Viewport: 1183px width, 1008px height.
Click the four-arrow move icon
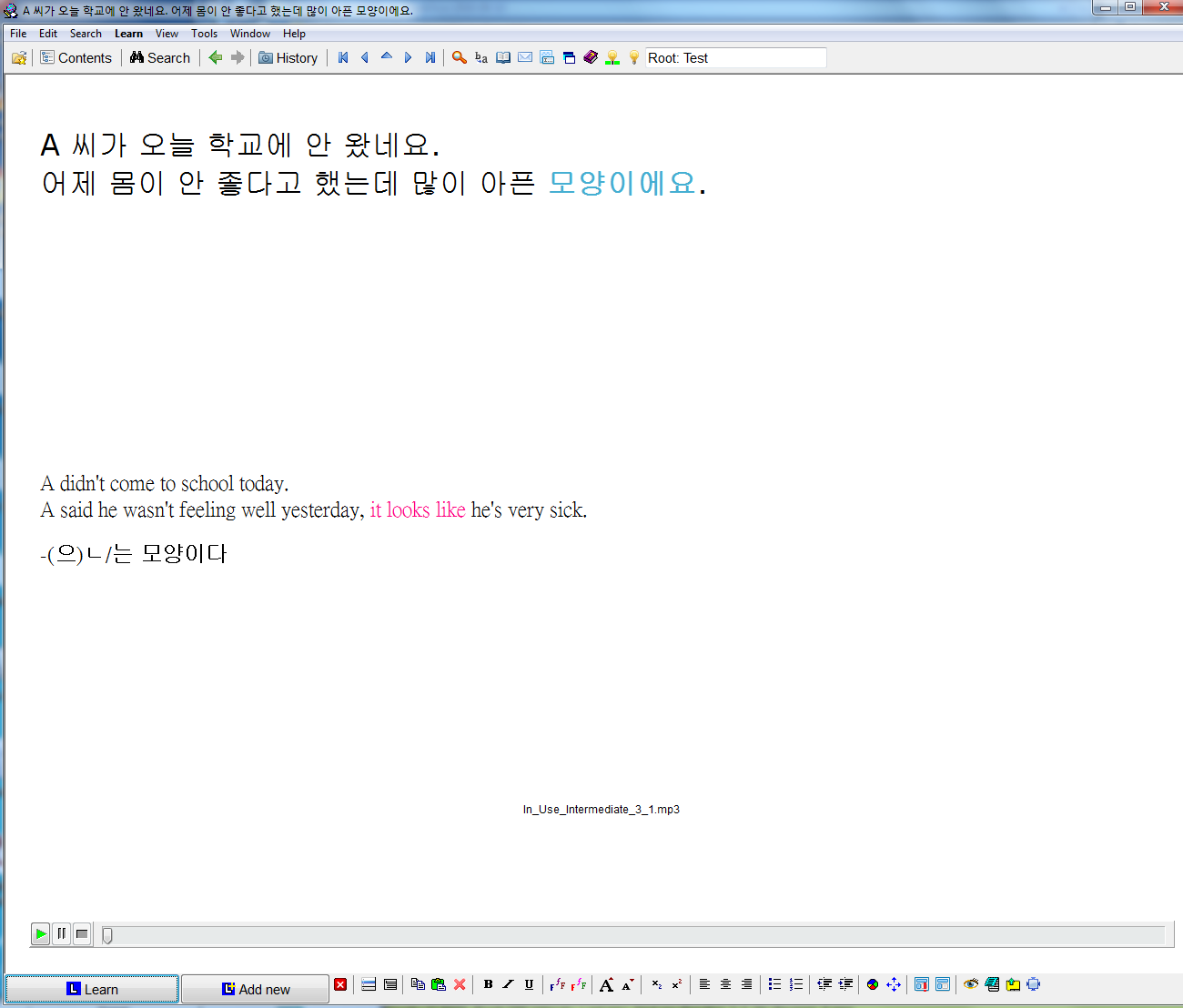[894, 984]
